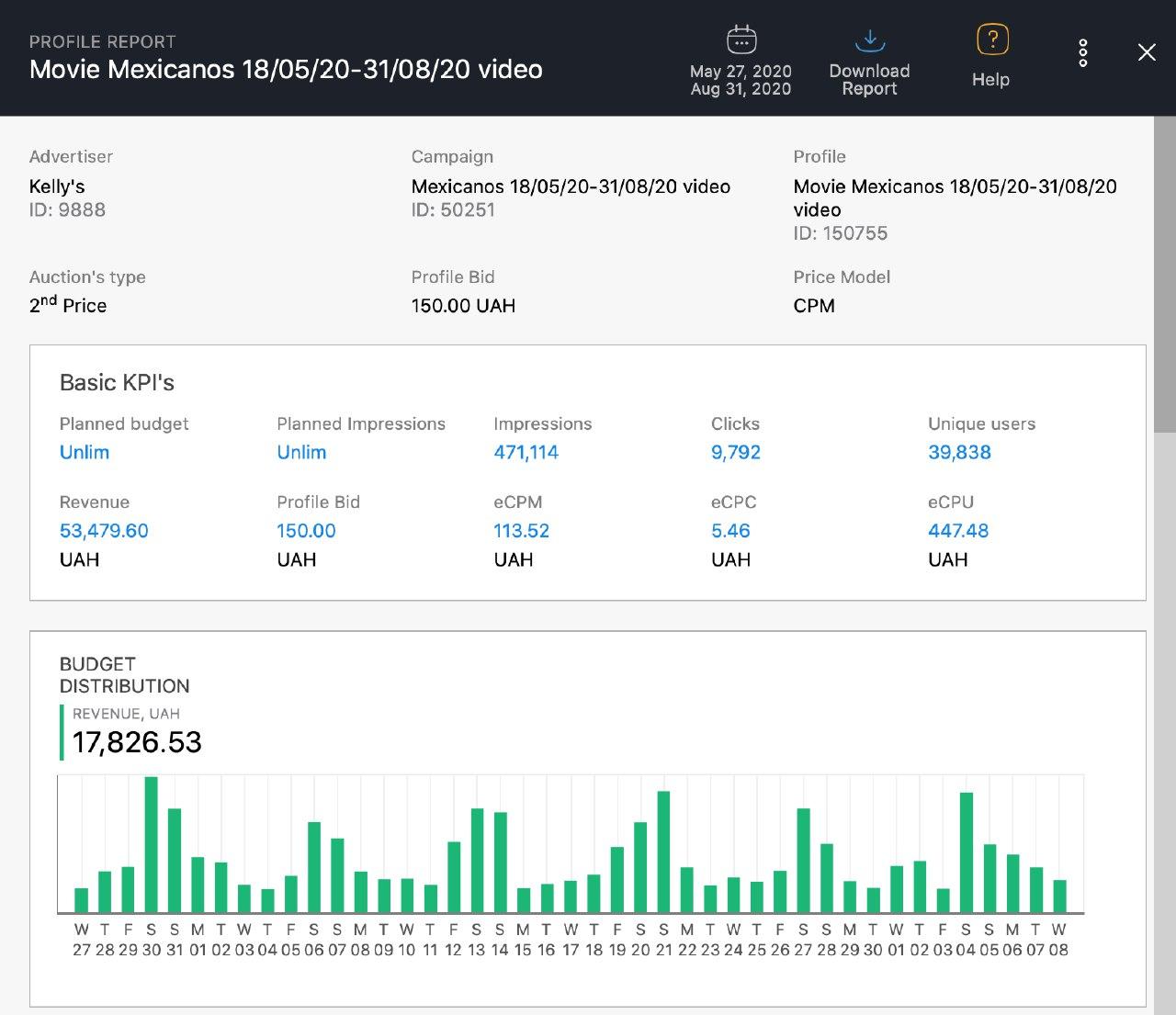Click the Impressions value 471,114
Screen dimensions: 1176x1015
[526, 452]
